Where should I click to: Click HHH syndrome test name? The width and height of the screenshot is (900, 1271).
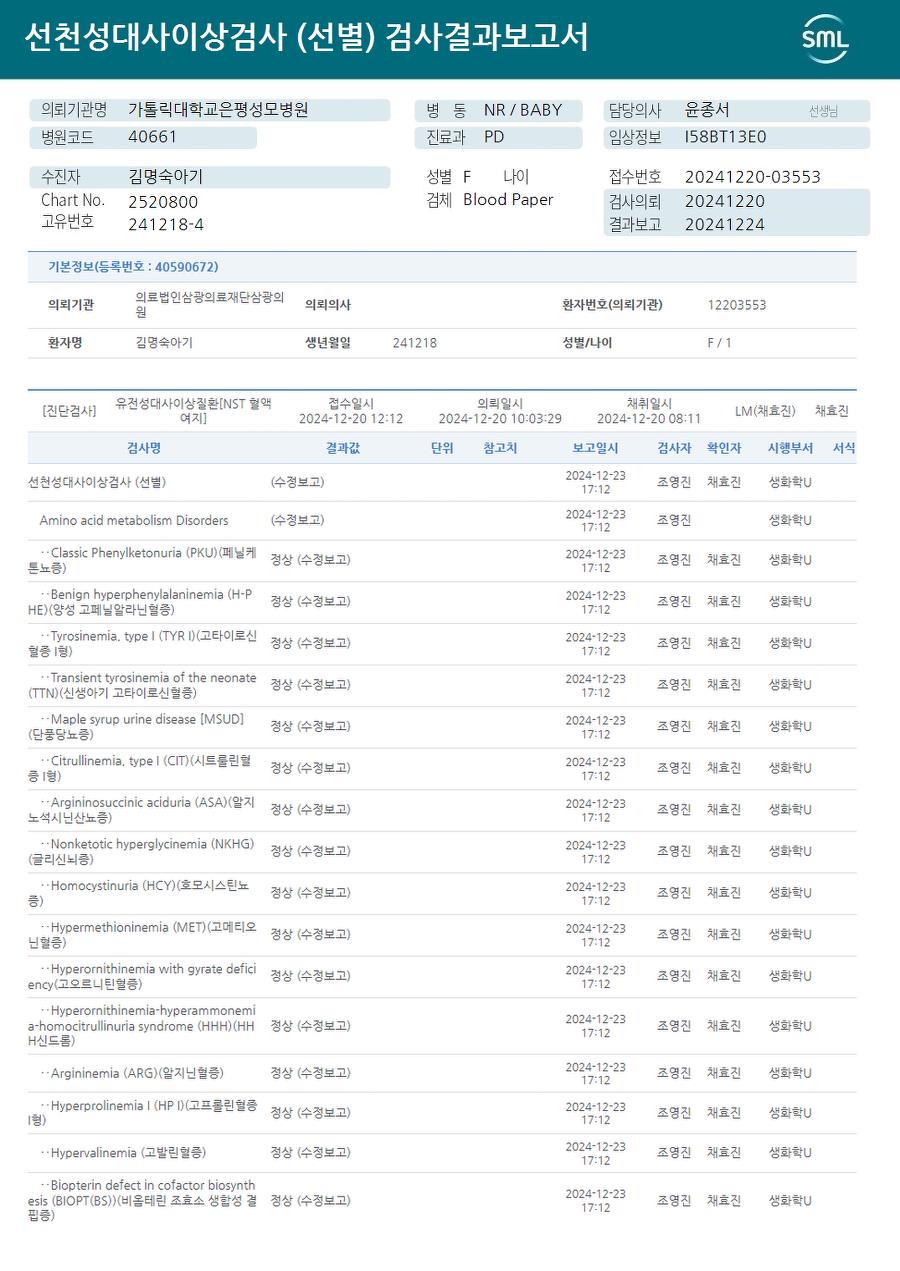[142, 1026]
